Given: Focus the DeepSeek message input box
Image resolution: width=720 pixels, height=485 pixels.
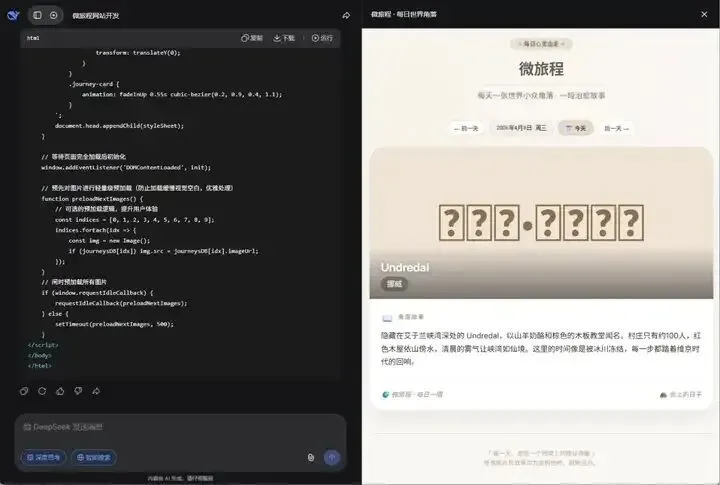Looking at the screenshot, I should click(x=180, y=428).
